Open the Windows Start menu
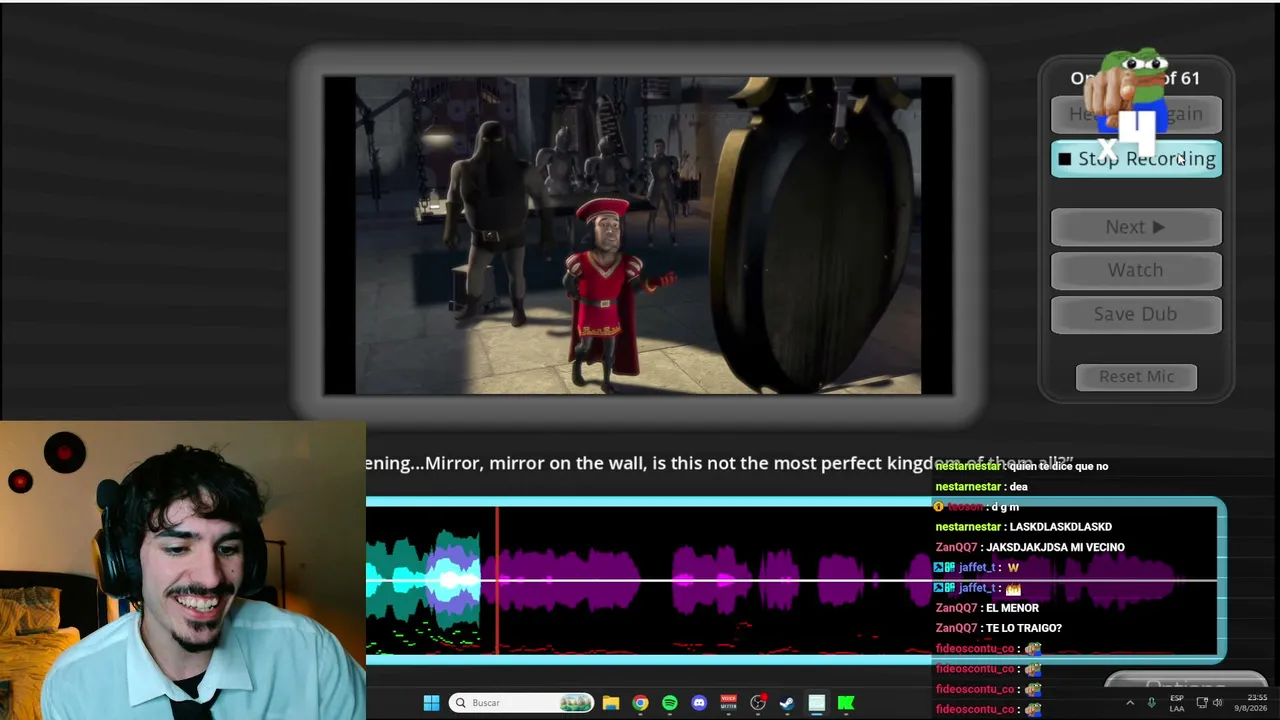The height and width of the screenshot is (720, 1280). [x=431, y=703]
